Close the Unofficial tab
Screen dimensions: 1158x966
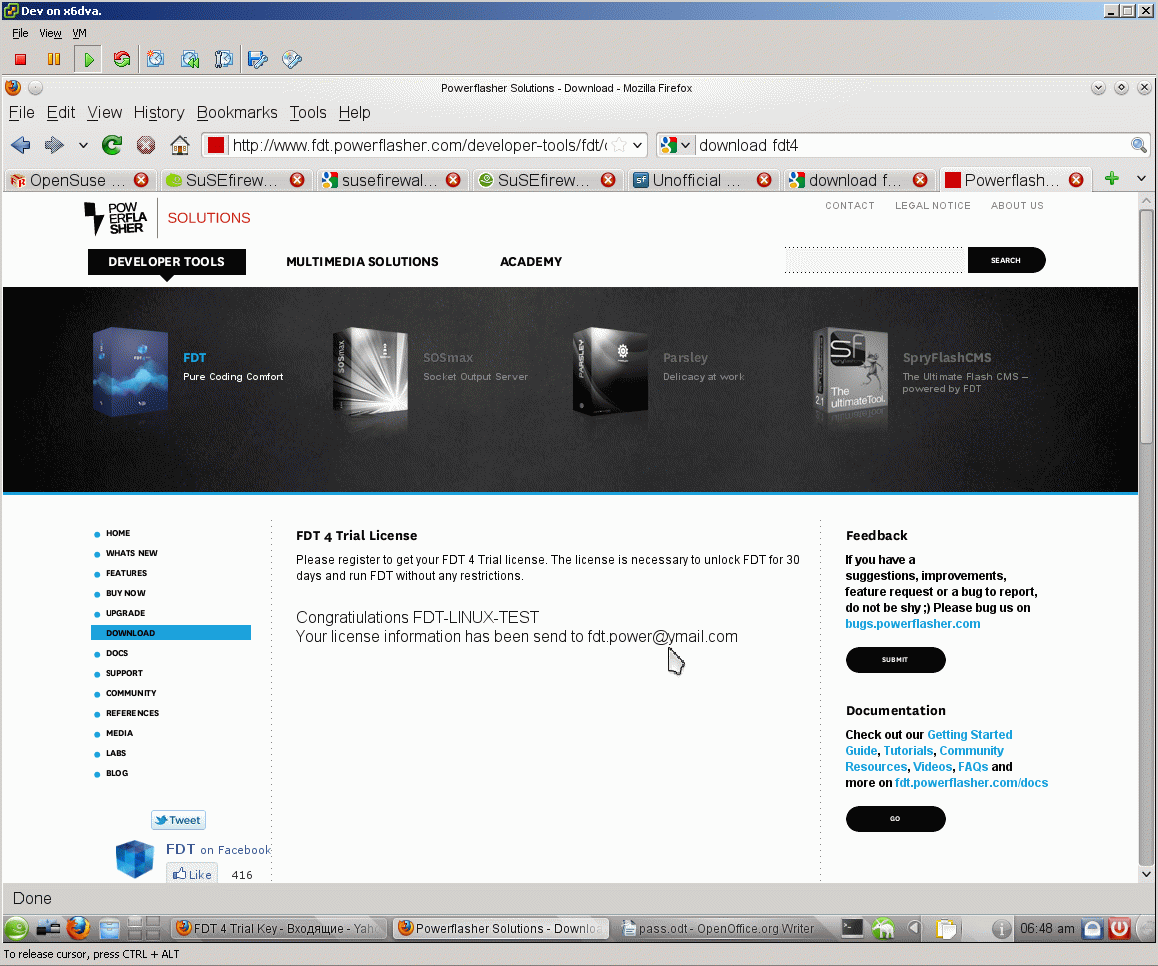coord(764,179)
